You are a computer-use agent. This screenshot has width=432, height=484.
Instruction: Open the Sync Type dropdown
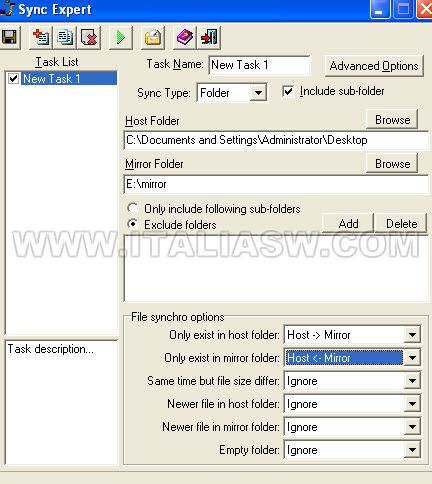(x=258, y=93)
